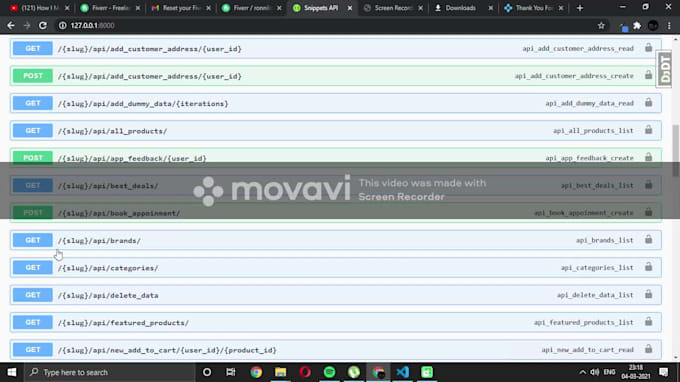Click the lock icon on api_brands_list row
The image size is (680, 382).
coord(648,240)
